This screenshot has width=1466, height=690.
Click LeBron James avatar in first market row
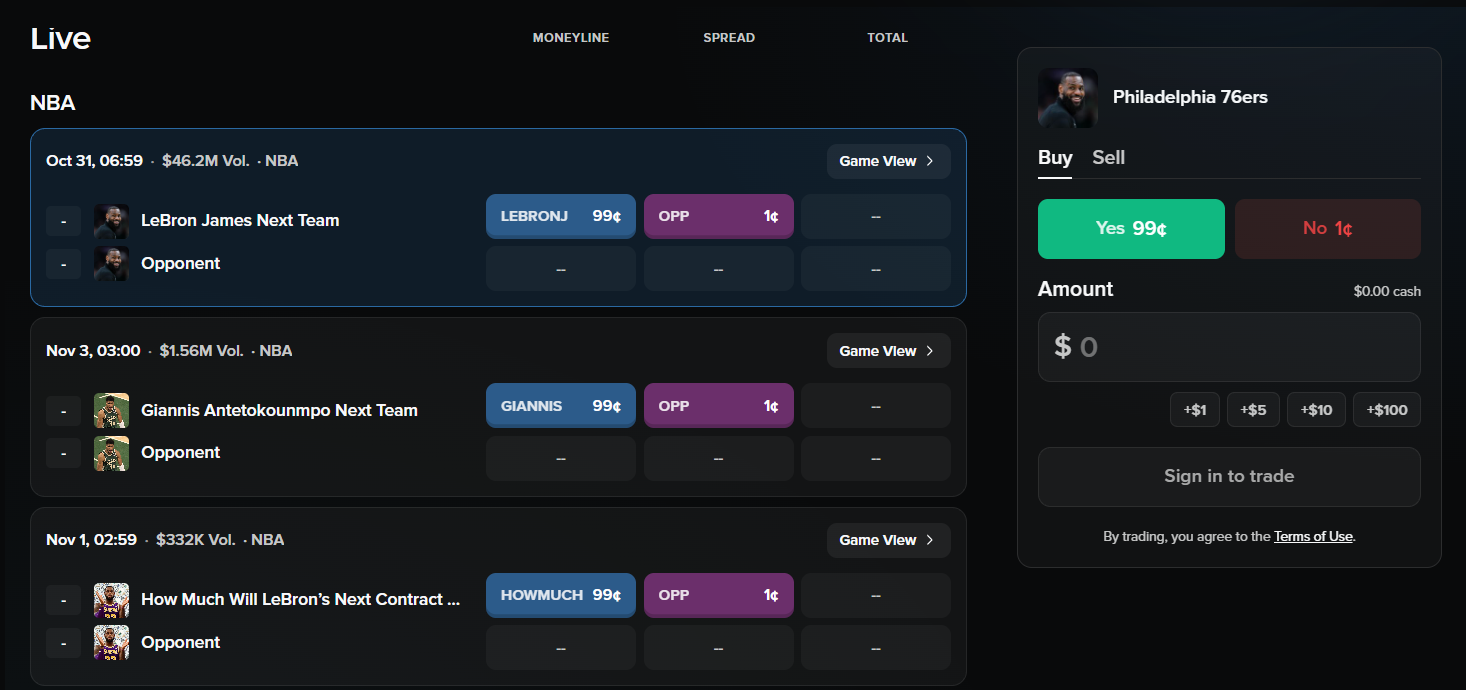click(111, 221)
